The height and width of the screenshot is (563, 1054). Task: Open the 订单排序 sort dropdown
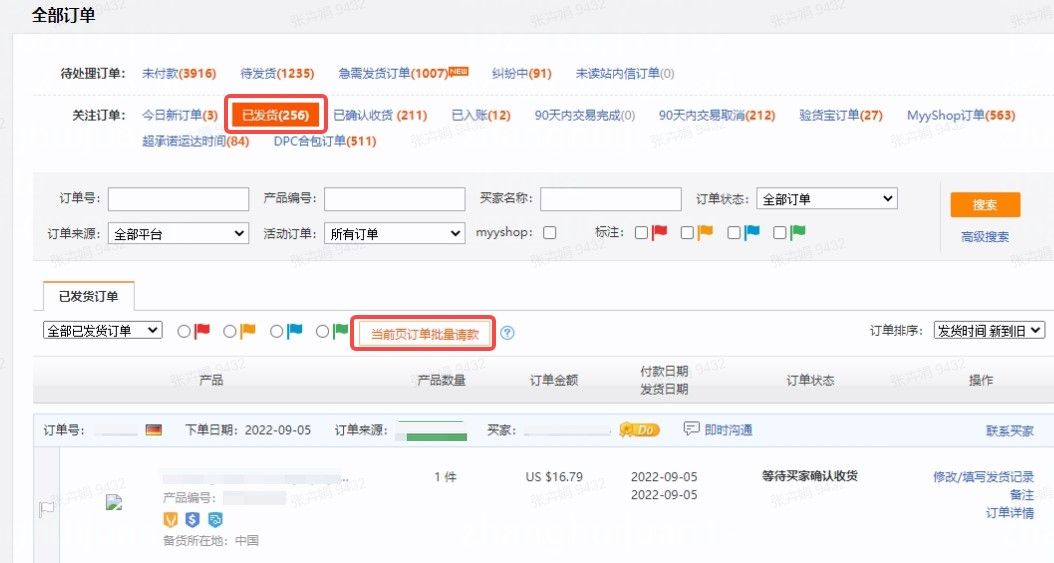pos(988,330)
